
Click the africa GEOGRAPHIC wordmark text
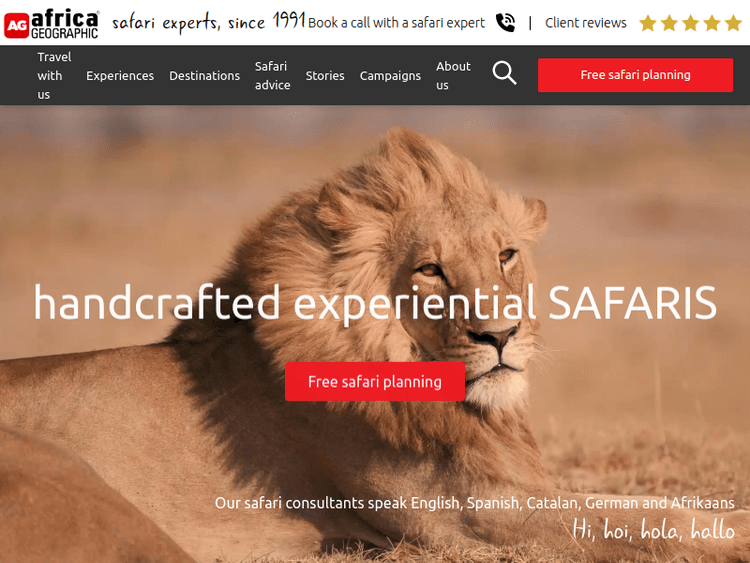click(65, 24)
